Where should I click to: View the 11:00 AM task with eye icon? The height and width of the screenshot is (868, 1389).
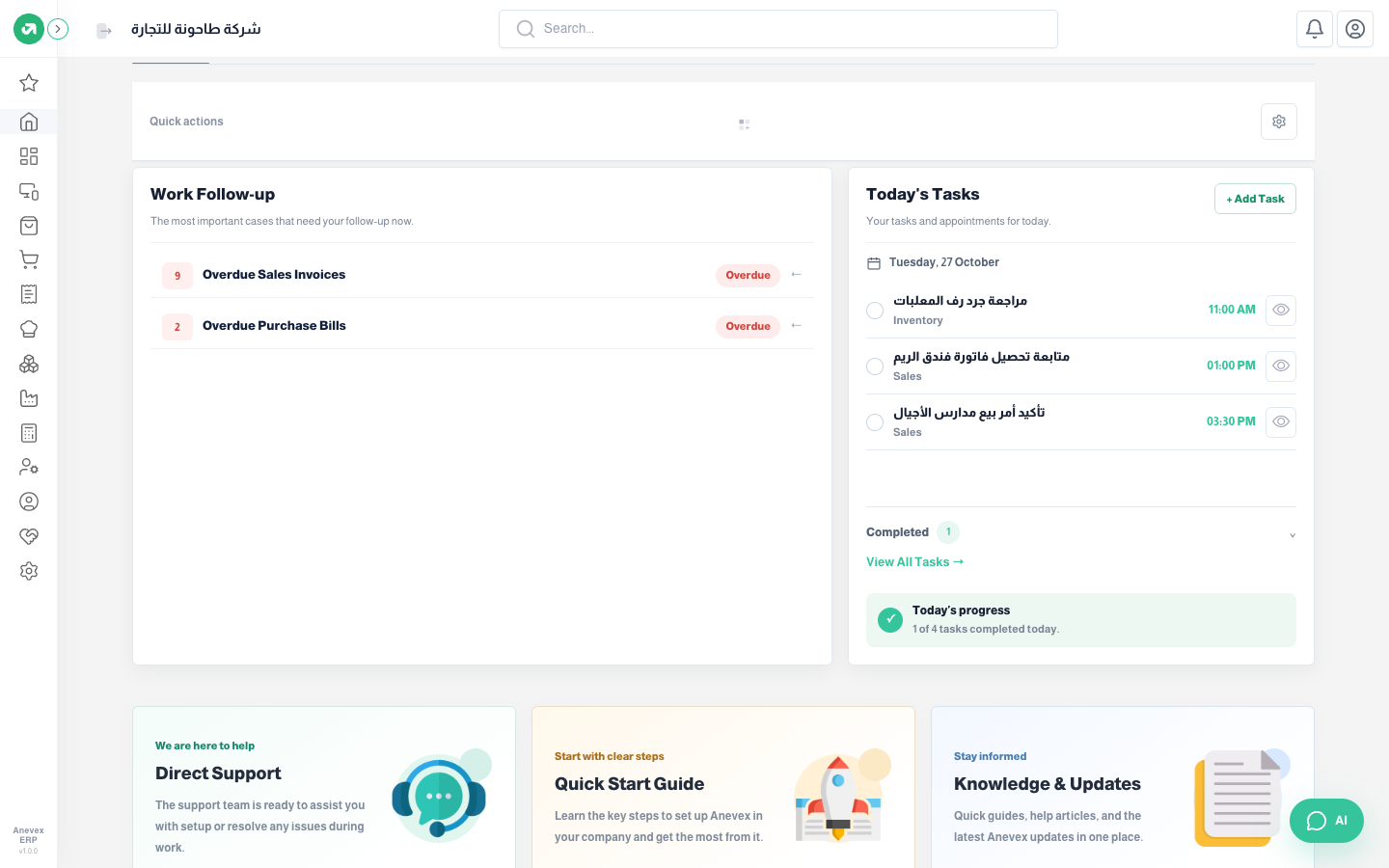tap(1281, 311)
